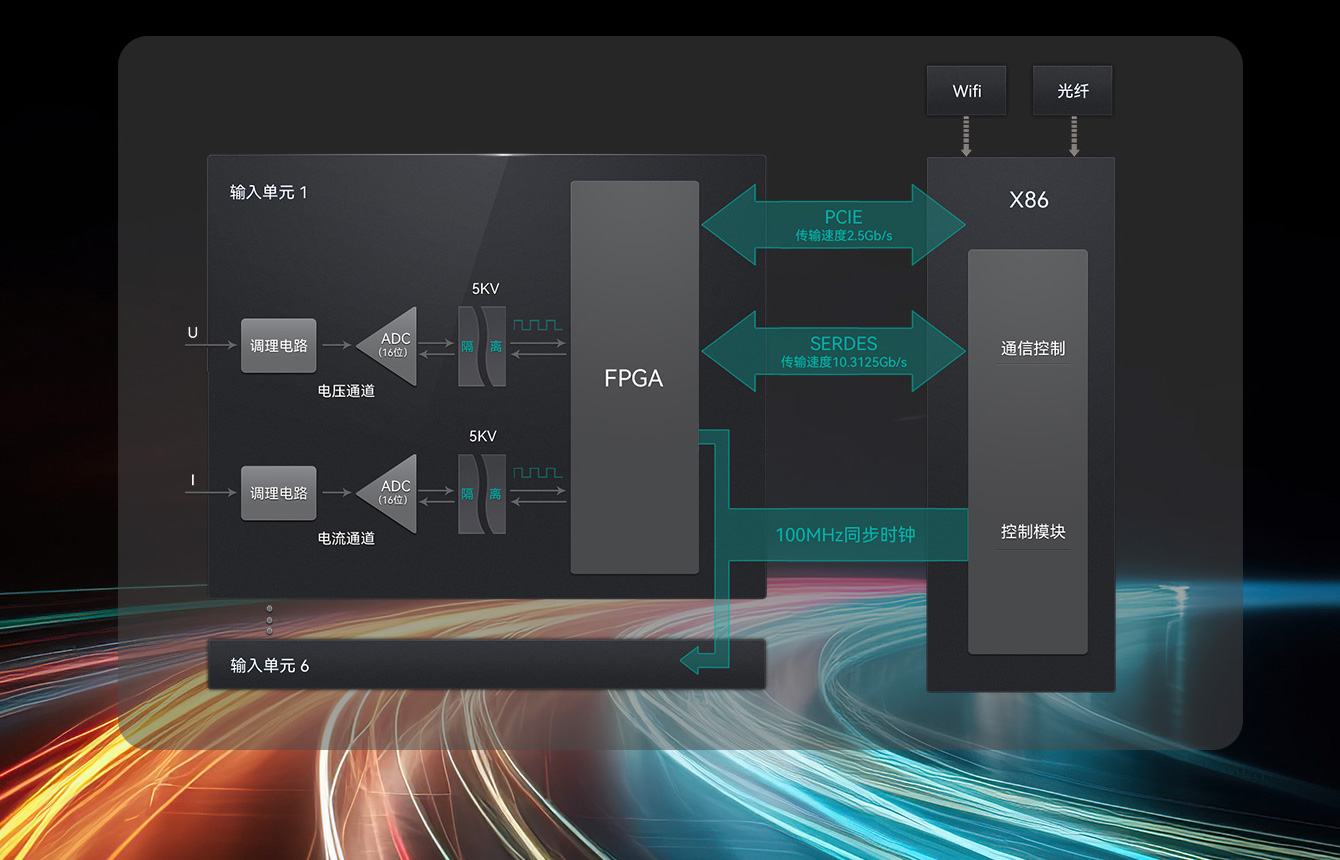Image resolution: width=1340 pixels, height=860 pixels.
Task: Click the voltage channel 隔离 isolation symbol
Action: [x=482, y=346]
